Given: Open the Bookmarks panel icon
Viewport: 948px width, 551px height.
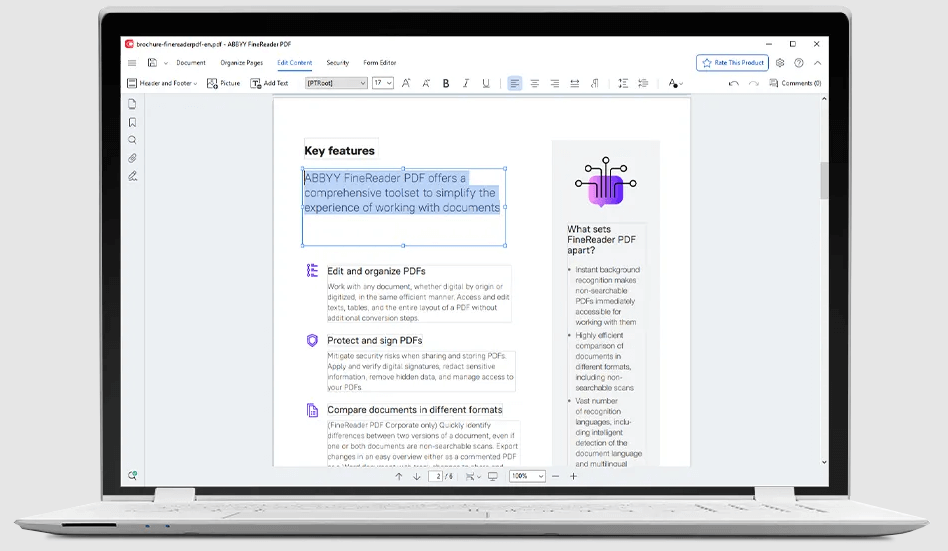Looking at the screenshot, I should point(132,122).
